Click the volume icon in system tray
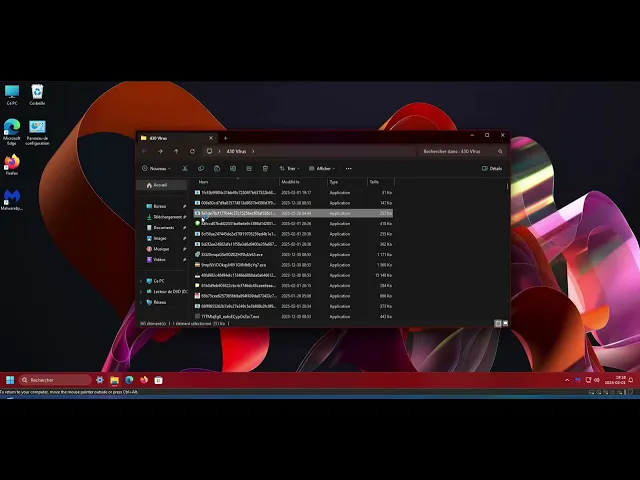Screen dimensions: 640x480 (x=597, y=380)
